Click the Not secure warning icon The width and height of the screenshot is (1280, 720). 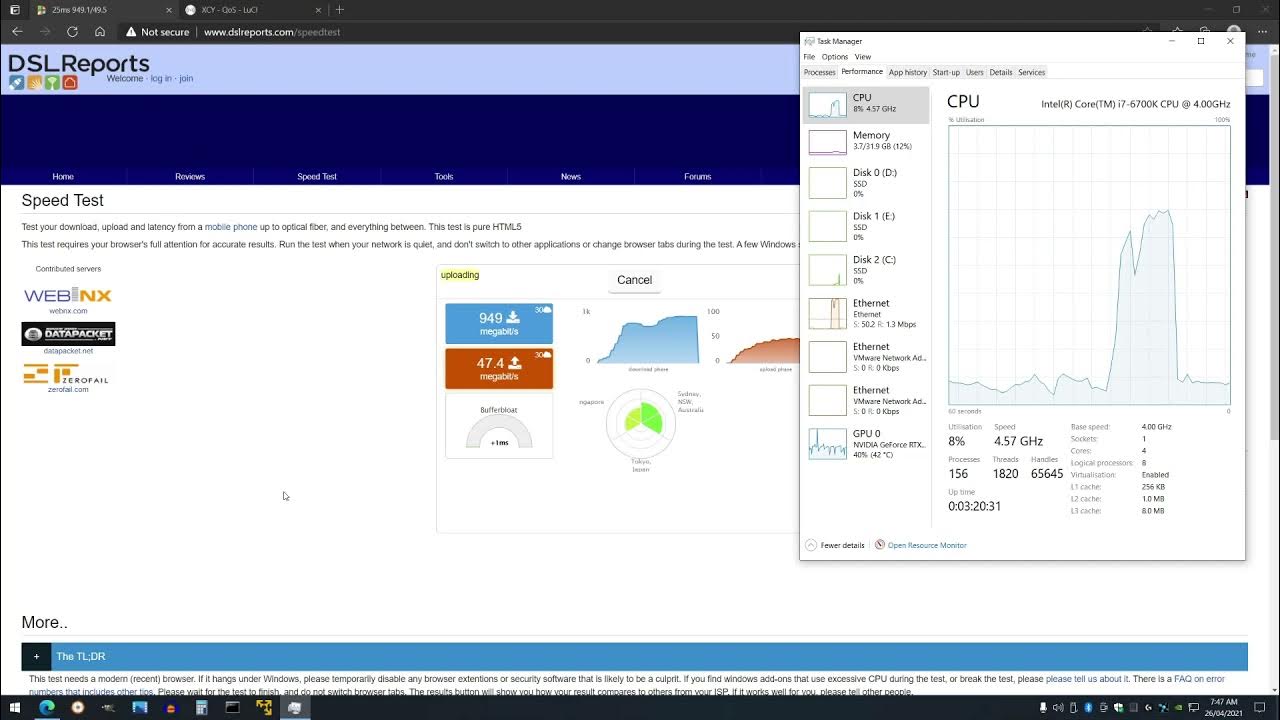coord(131,32)
